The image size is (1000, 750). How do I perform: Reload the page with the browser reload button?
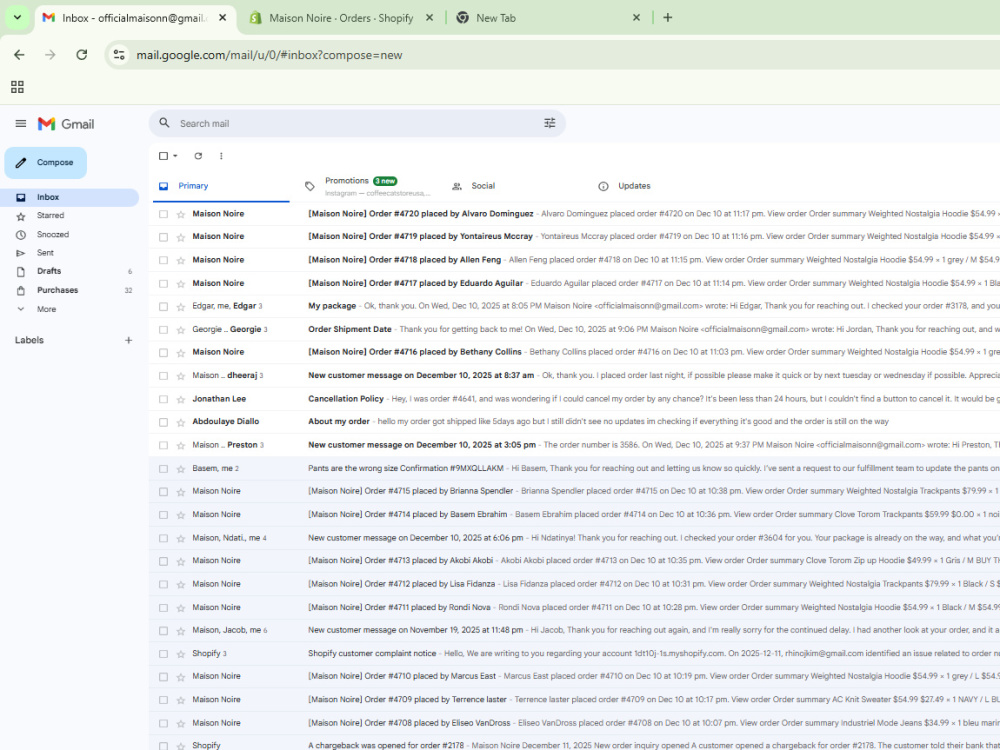point(82,55)
